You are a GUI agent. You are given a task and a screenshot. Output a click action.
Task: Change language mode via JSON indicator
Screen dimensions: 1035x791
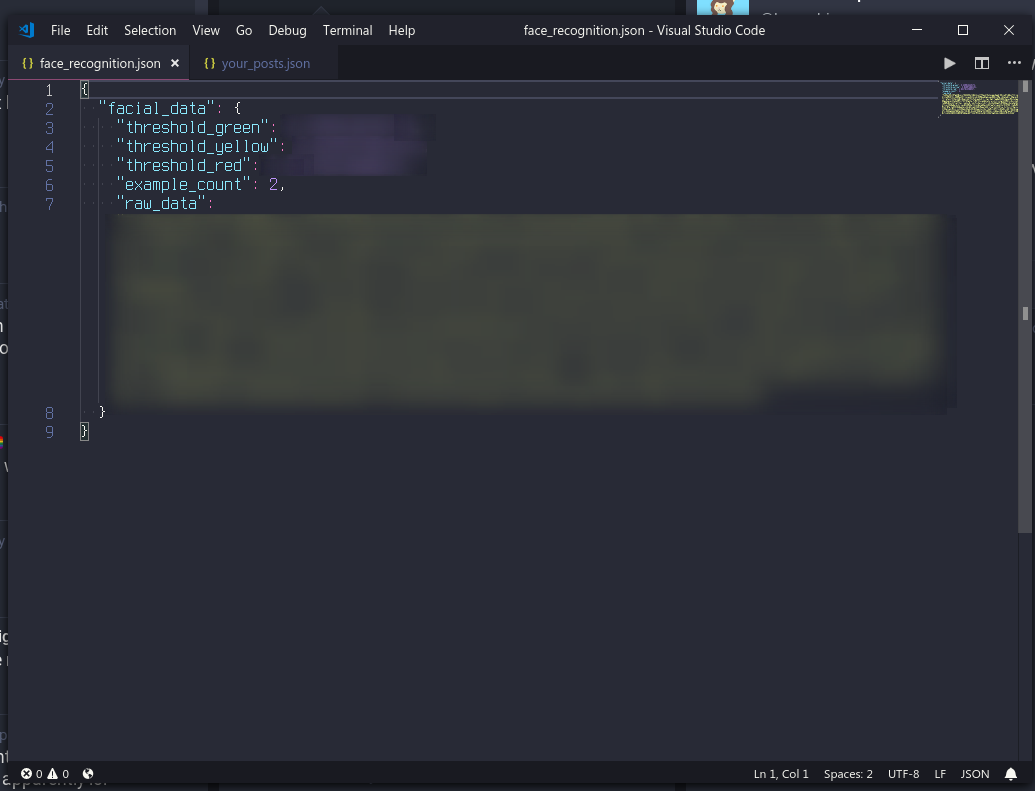[x=975, y=774]
